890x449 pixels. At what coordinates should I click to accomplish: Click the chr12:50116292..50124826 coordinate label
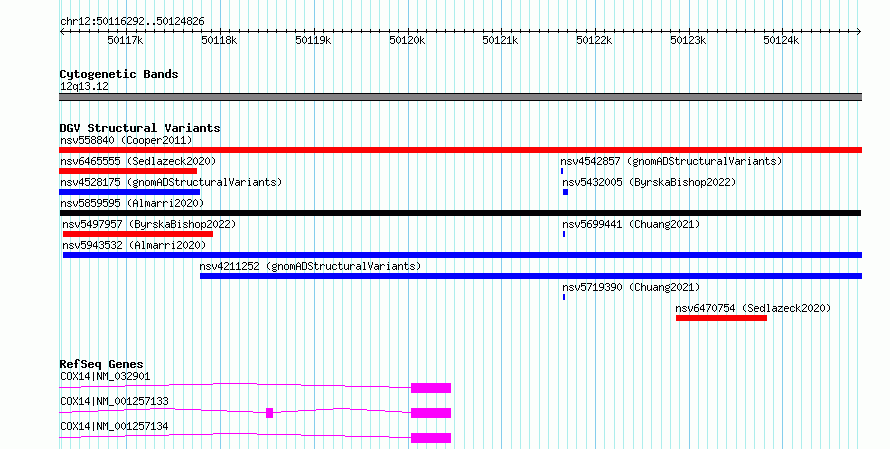tap(132, 22)
